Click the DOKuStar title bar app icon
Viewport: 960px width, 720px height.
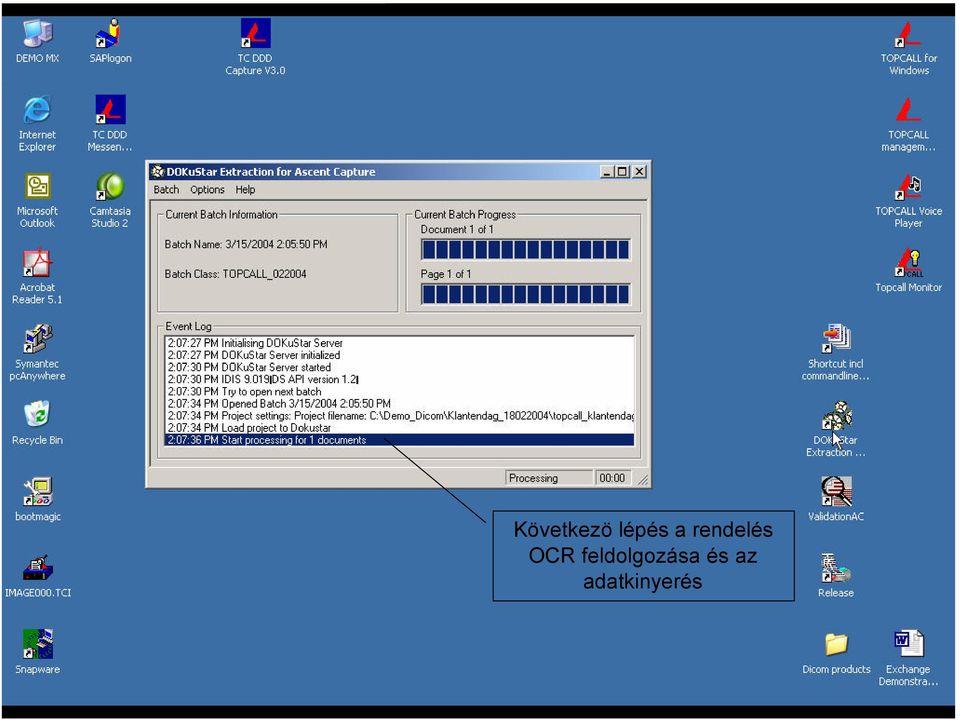(158, 172)
